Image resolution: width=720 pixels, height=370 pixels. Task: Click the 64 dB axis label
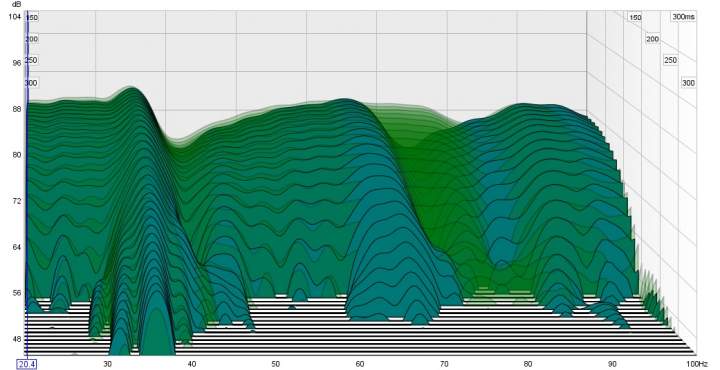click(x=17, y=247)
